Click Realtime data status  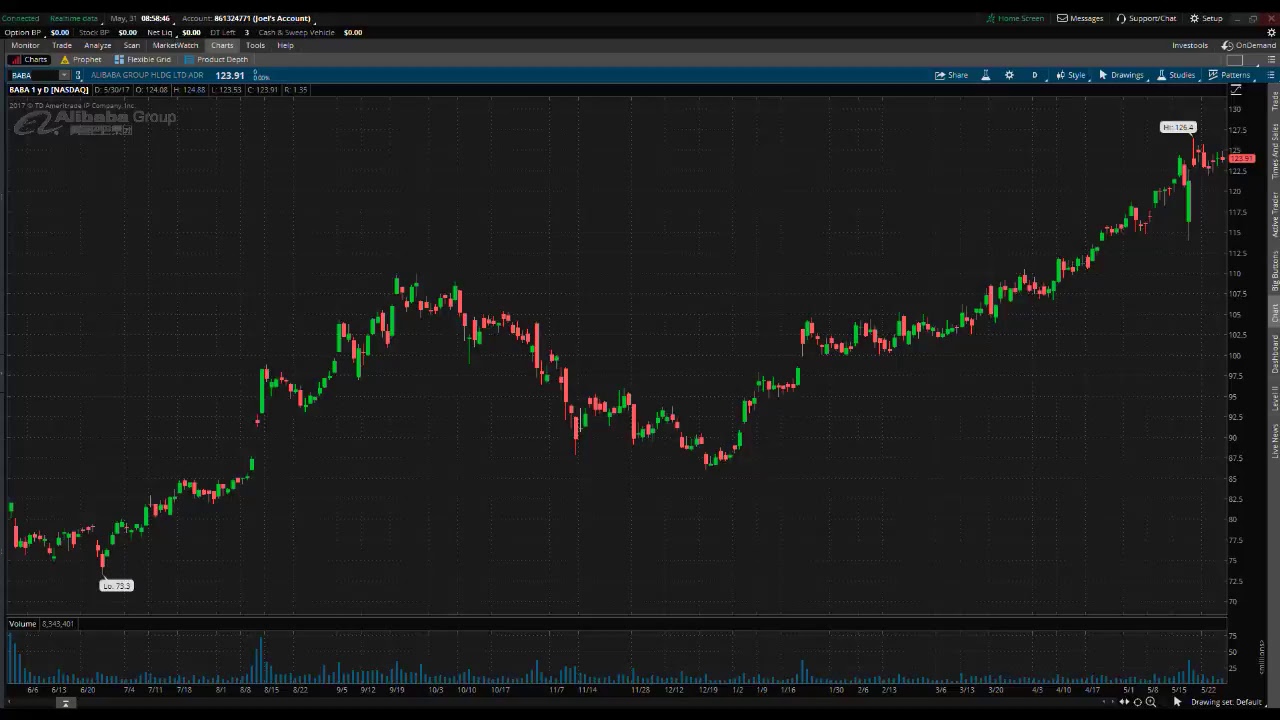pos(74,18)
